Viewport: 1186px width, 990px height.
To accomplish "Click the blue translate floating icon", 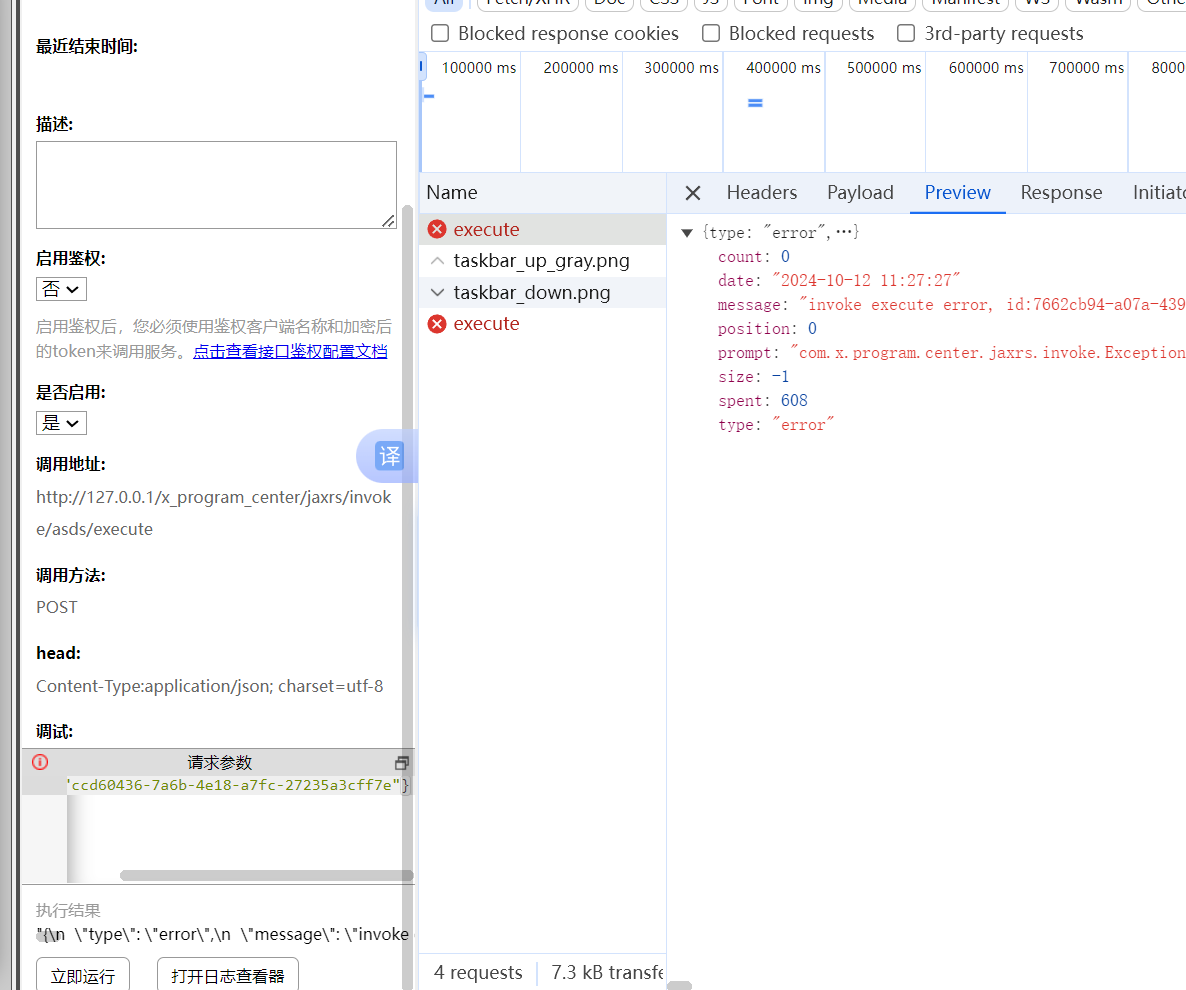I will [388, 456].
